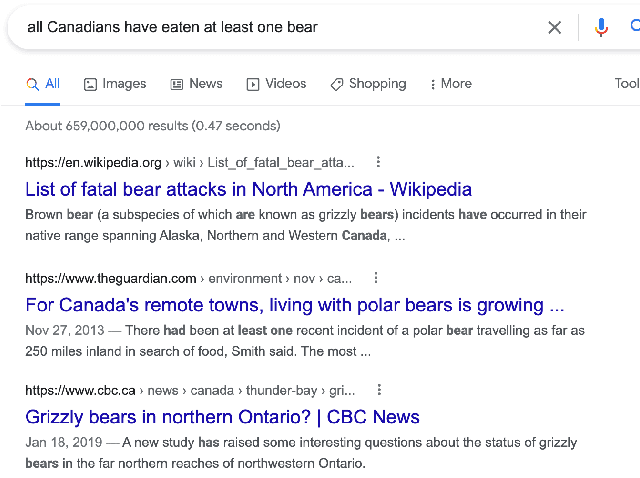640x478 pixels.
Task: Switch to the Images tab
Action: point(114,84)
